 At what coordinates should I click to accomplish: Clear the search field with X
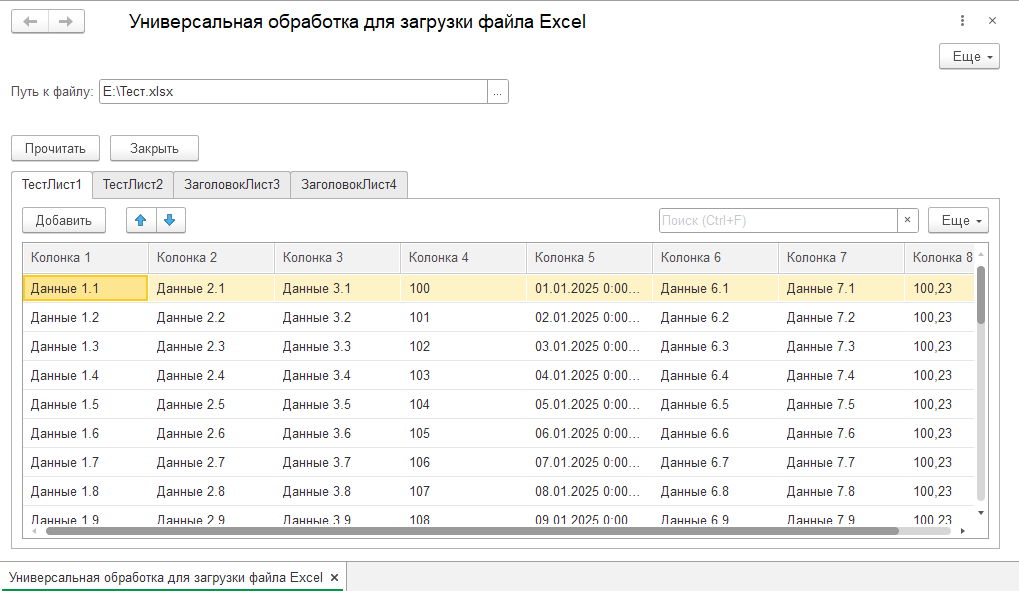click(908, 220)
